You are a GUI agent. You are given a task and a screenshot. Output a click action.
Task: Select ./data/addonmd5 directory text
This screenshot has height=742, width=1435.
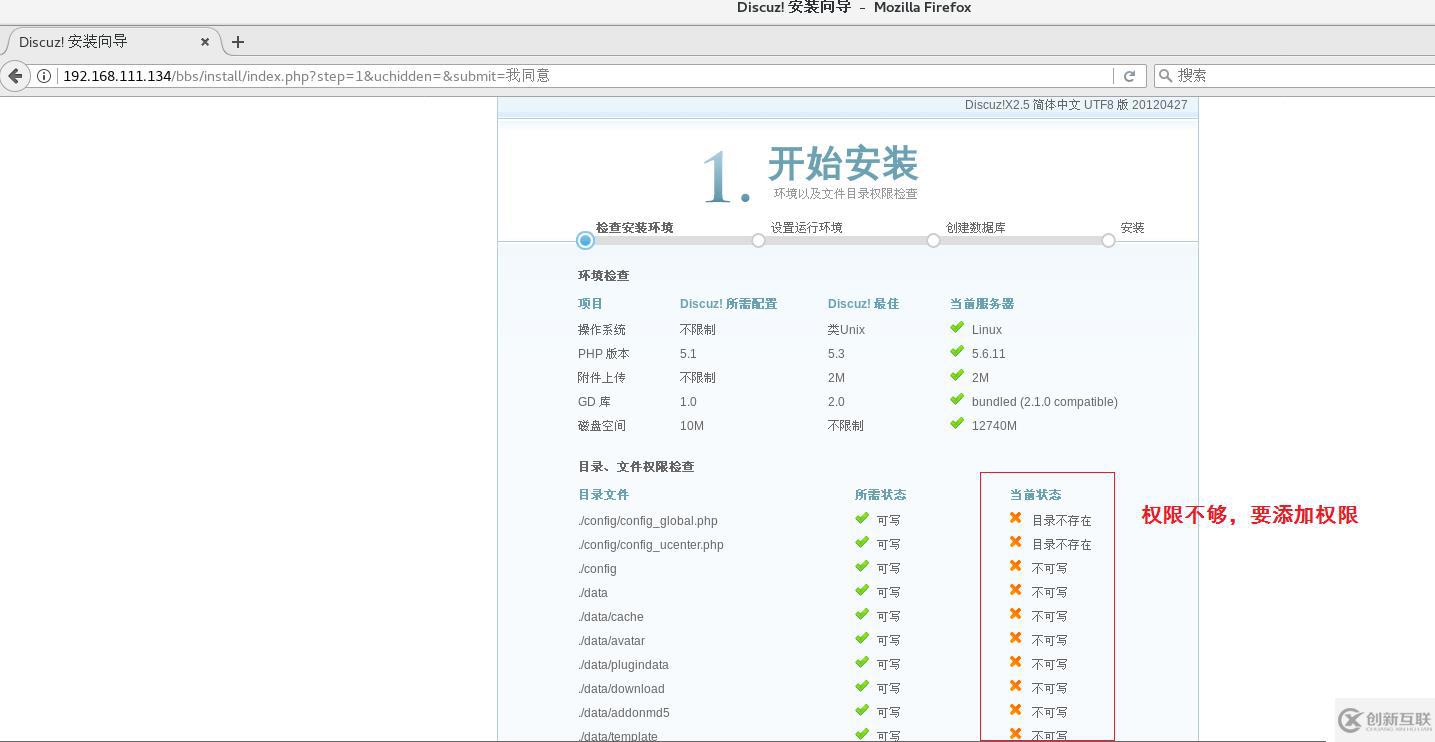(624, 713)
